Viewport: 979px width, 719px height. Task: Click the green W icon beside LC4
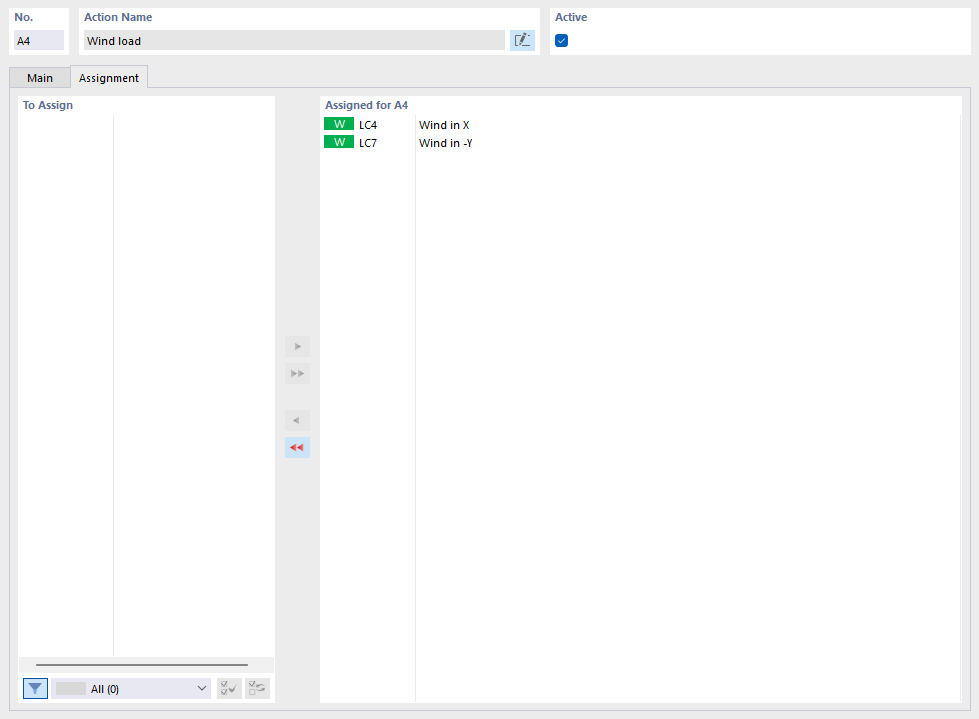tap(339, 124)
